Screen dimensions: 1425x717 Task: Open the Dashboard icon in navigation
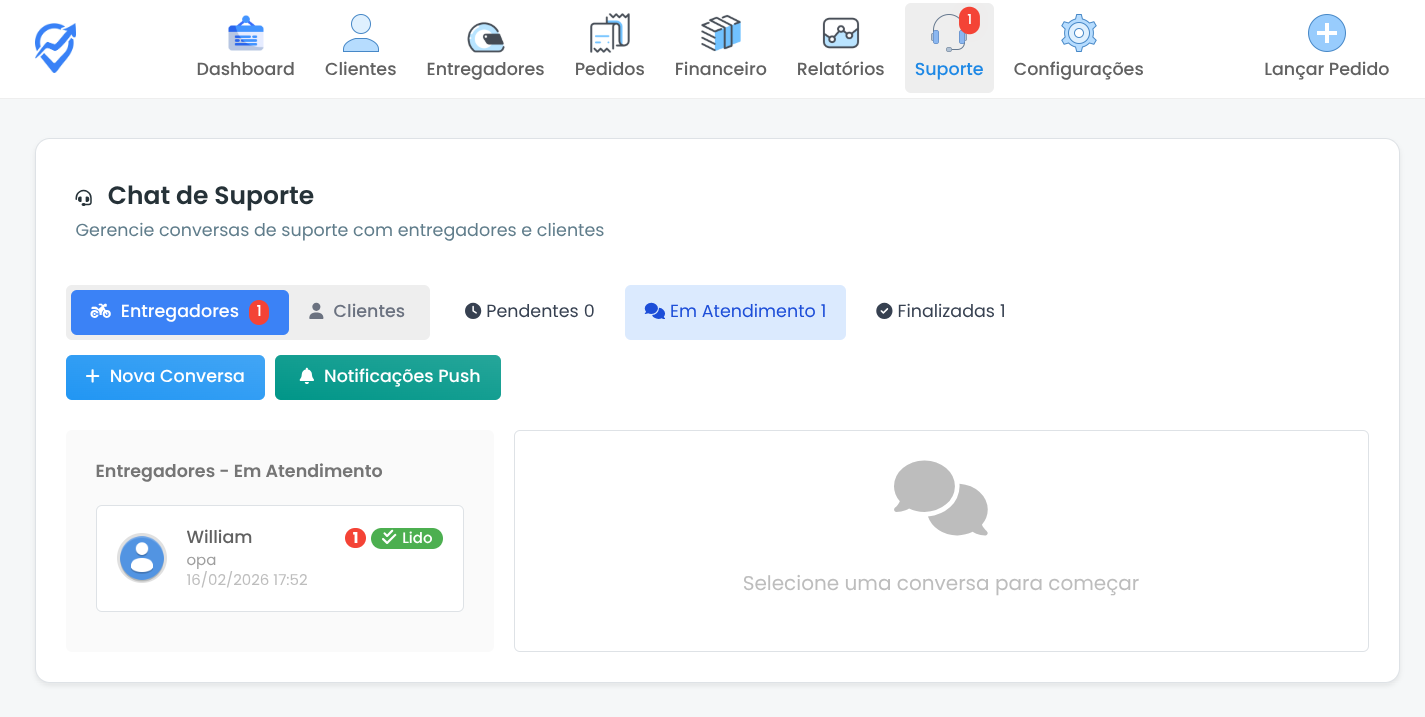(245, 34)
